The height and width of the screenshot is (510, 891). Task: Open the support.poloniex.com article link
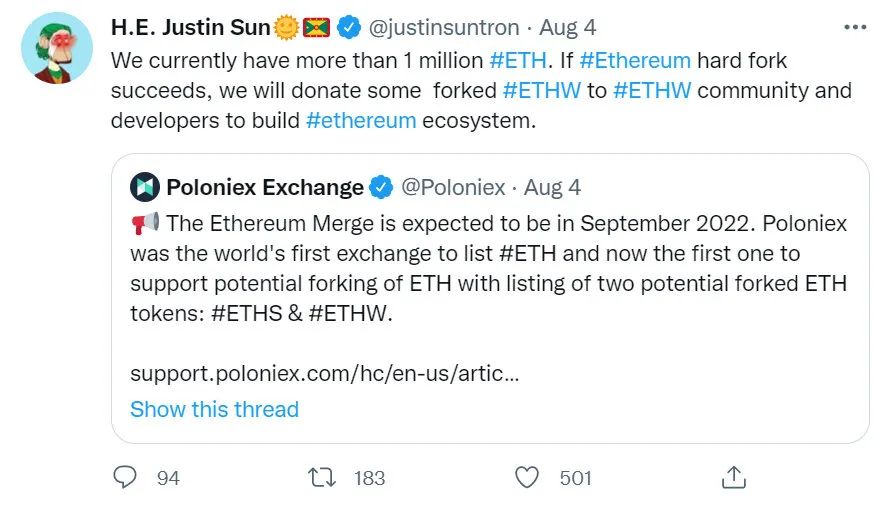pos(324,374)
